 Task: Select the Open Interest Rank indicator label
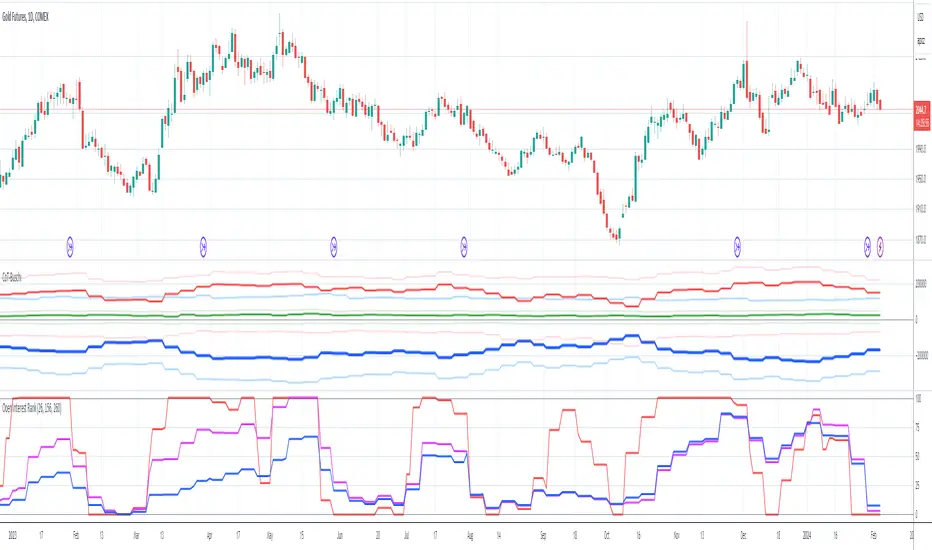[32, 408]
